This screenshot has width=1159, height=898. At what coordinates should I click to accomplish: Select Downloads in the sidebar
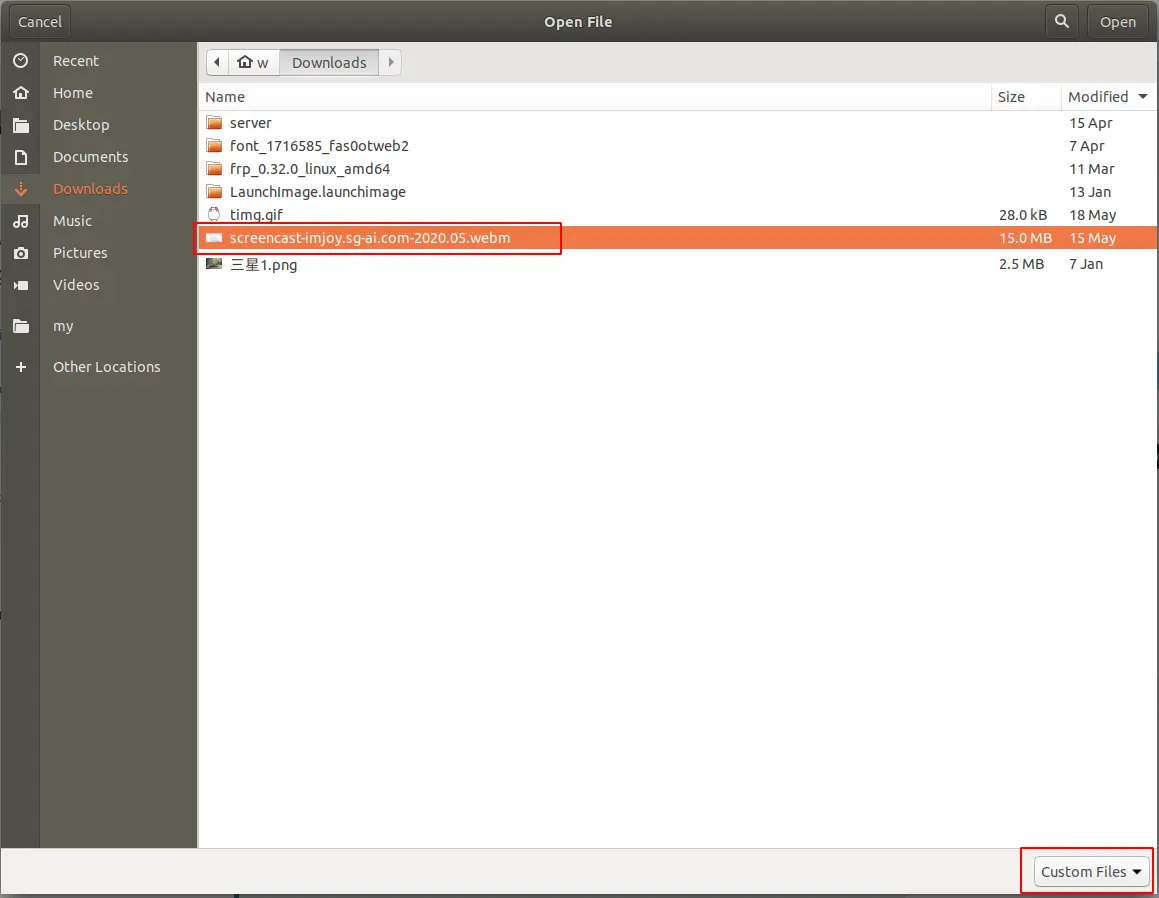(90, 188)
